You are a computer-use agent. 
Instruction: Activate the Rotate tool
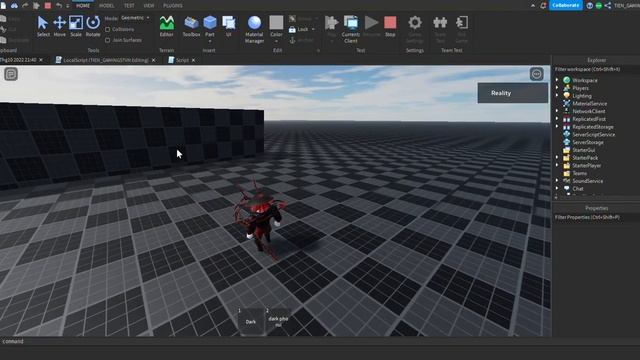coord(93,26)
